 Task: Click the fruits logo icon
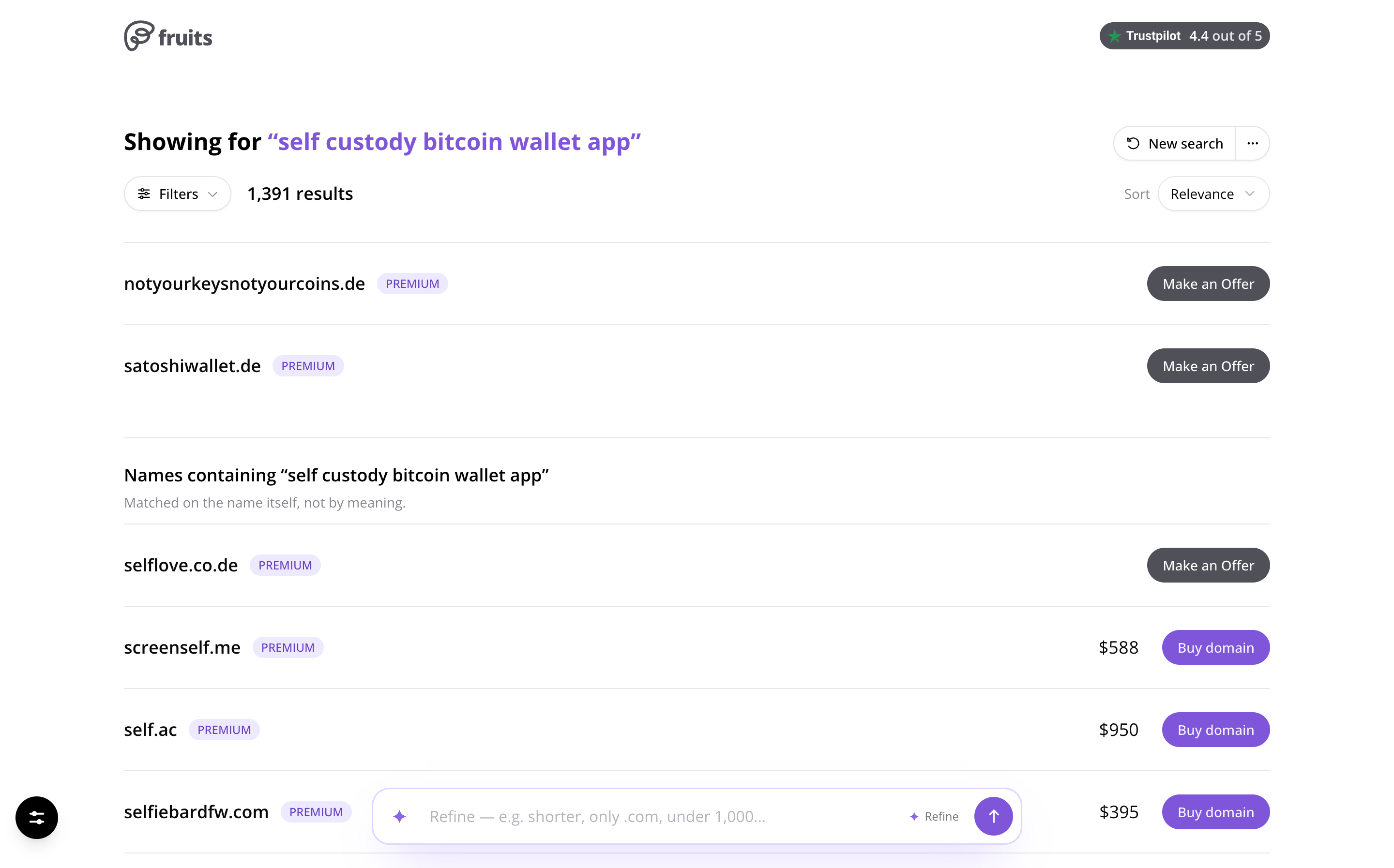click(x=139, y=36)
